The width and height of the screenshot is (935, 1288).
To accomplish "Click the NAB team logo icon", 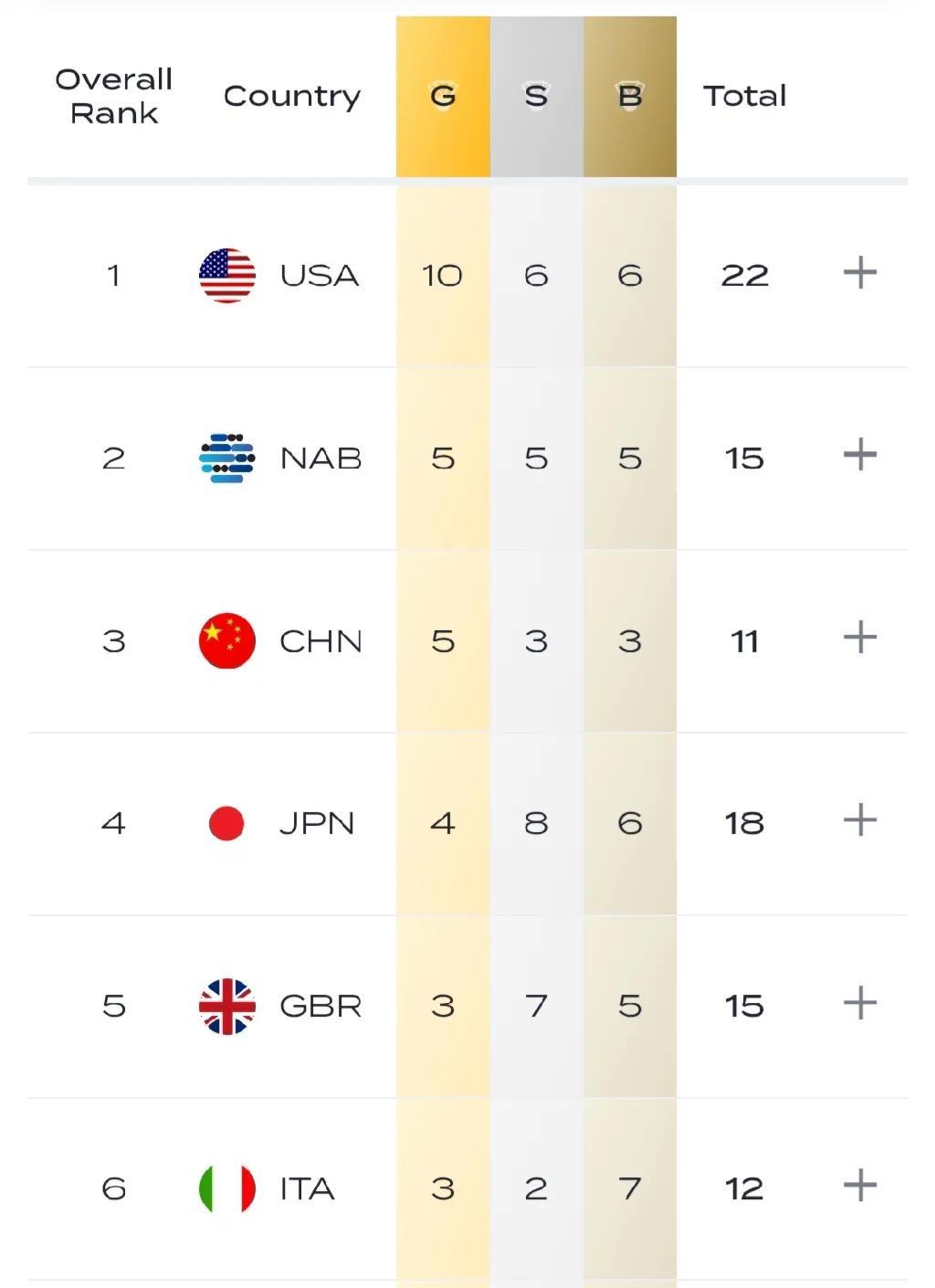I will point(227,458).
